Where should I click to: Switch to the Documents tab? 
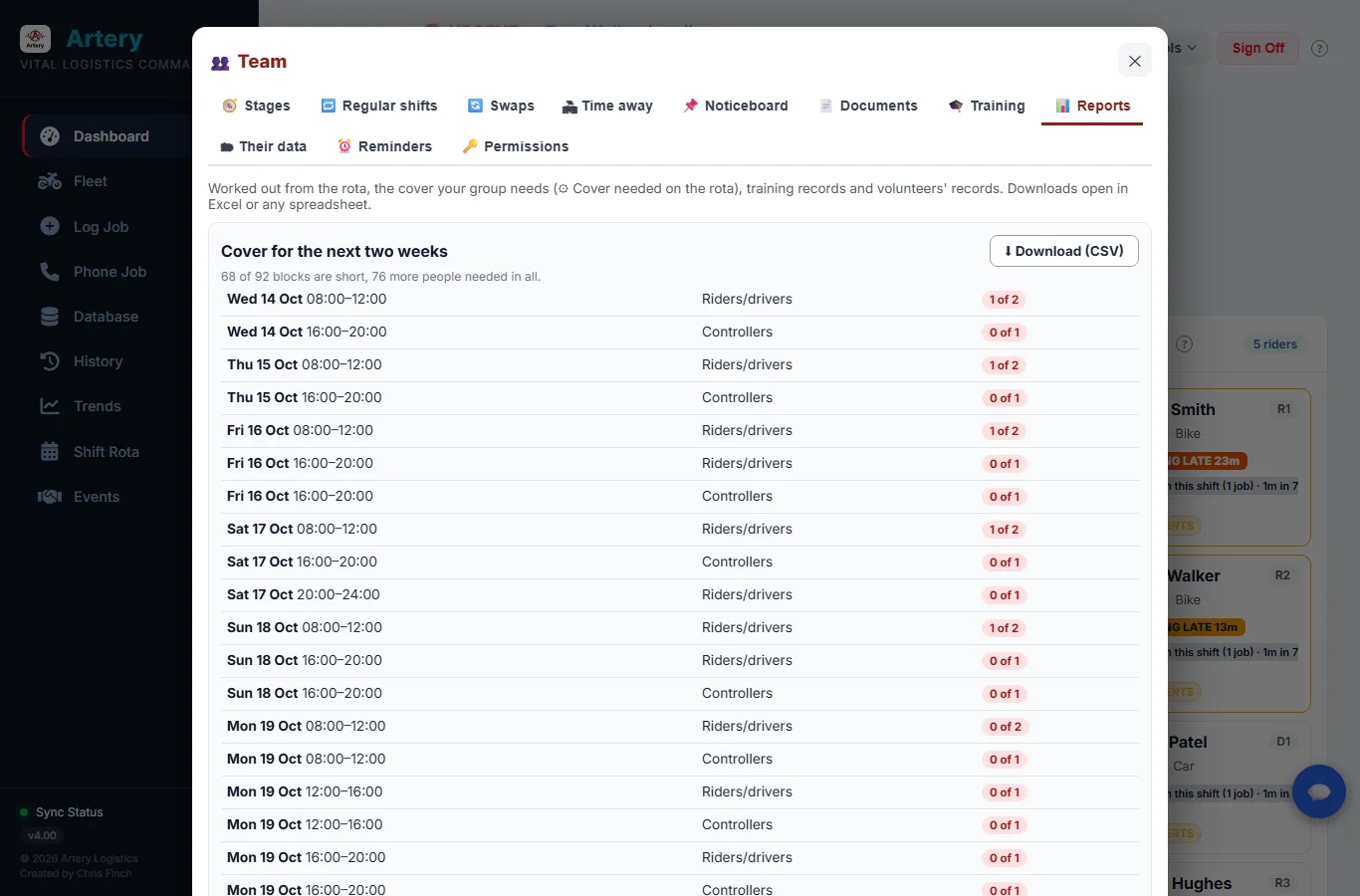[868, 106]
